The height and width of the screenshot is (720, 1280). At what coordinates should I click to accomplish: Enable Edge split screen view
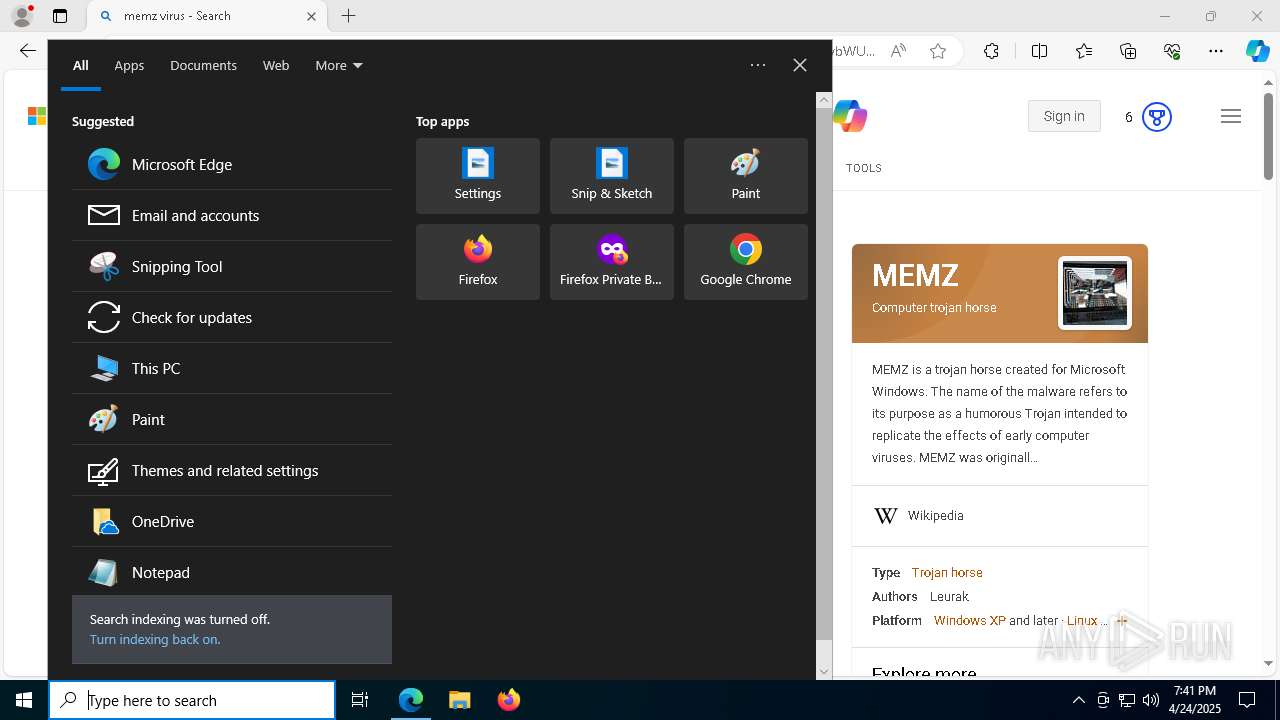pyautogui.click(x=1039, y=51)
